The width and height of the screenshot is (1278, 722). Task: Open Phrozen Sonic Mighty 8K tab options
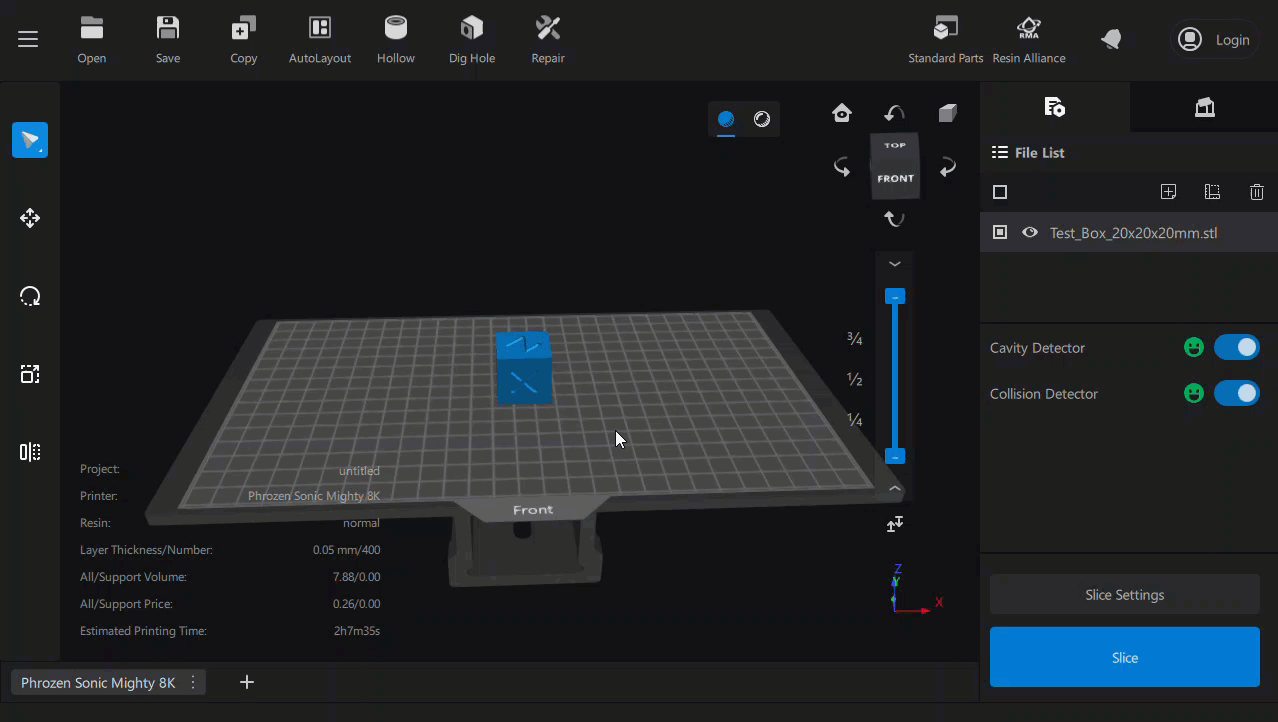pos(193,683)
